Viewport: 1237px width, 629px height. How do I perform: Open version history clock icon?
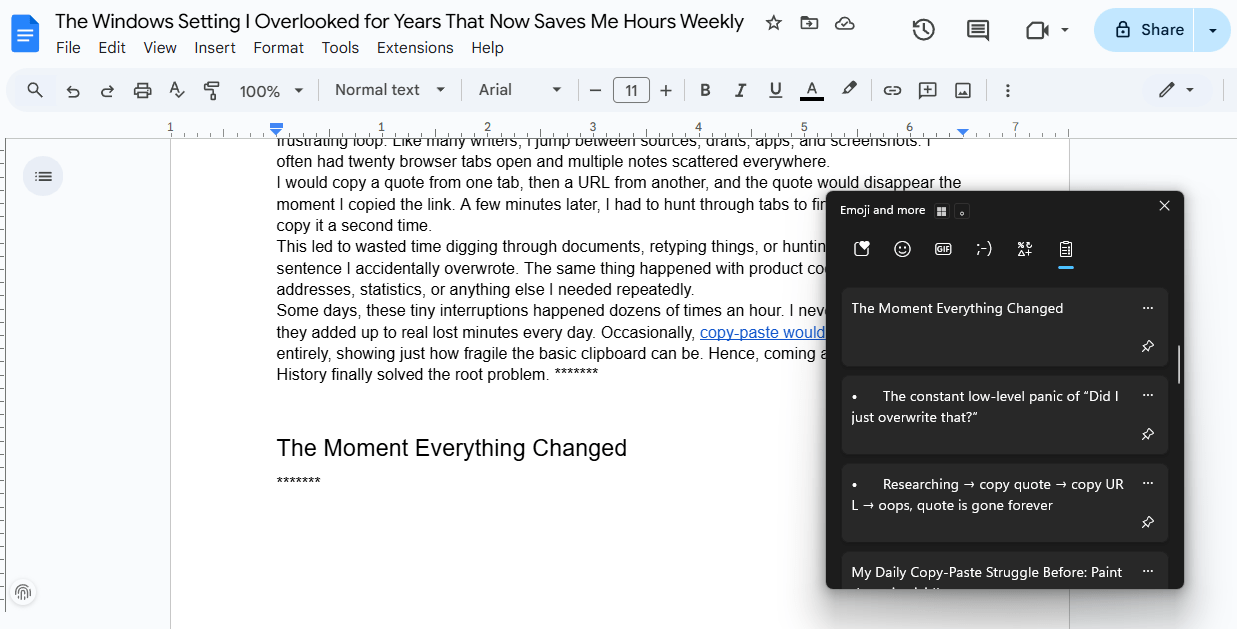(923, 30)
